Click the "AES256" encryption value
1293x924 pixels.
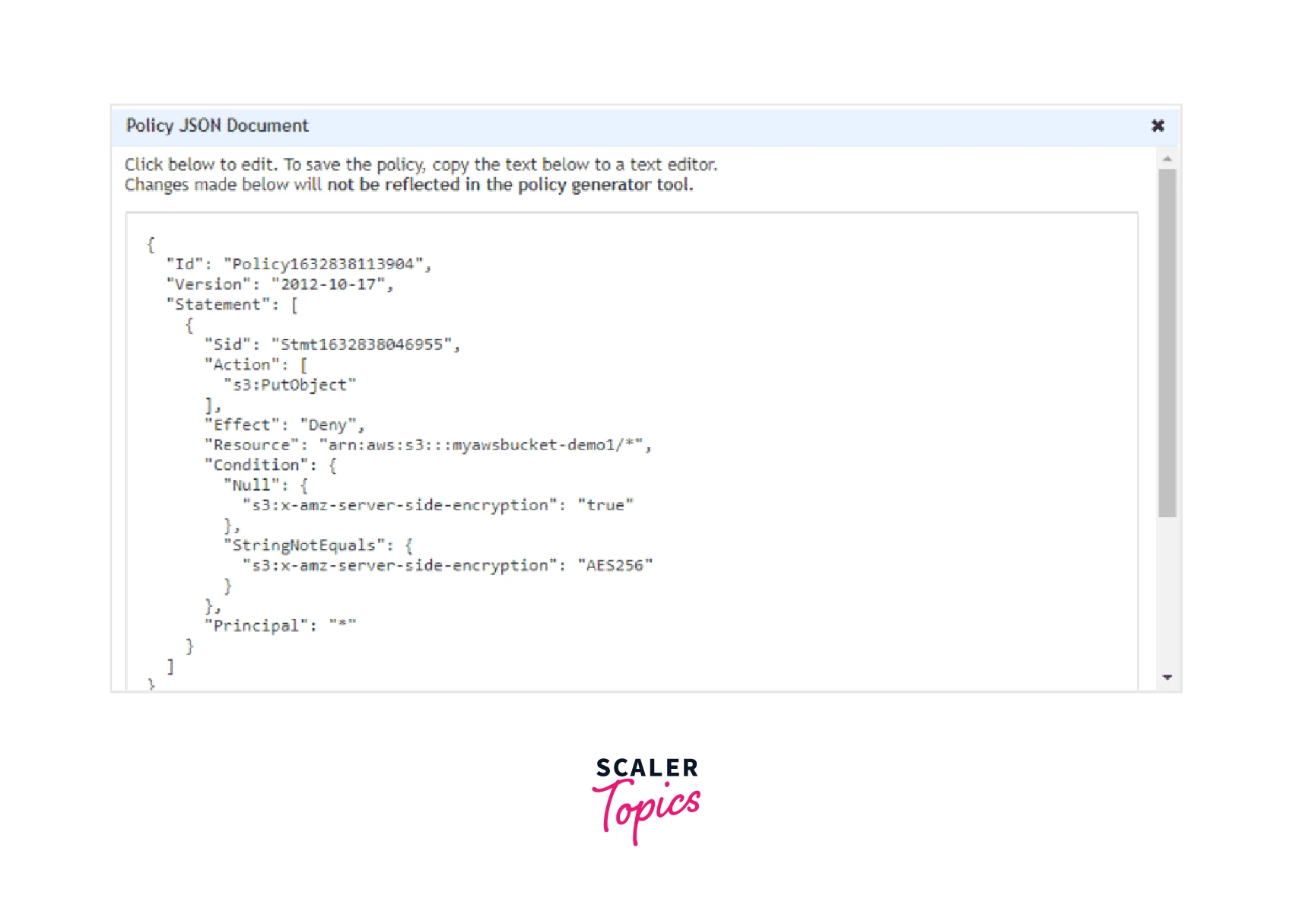(615, 565)
